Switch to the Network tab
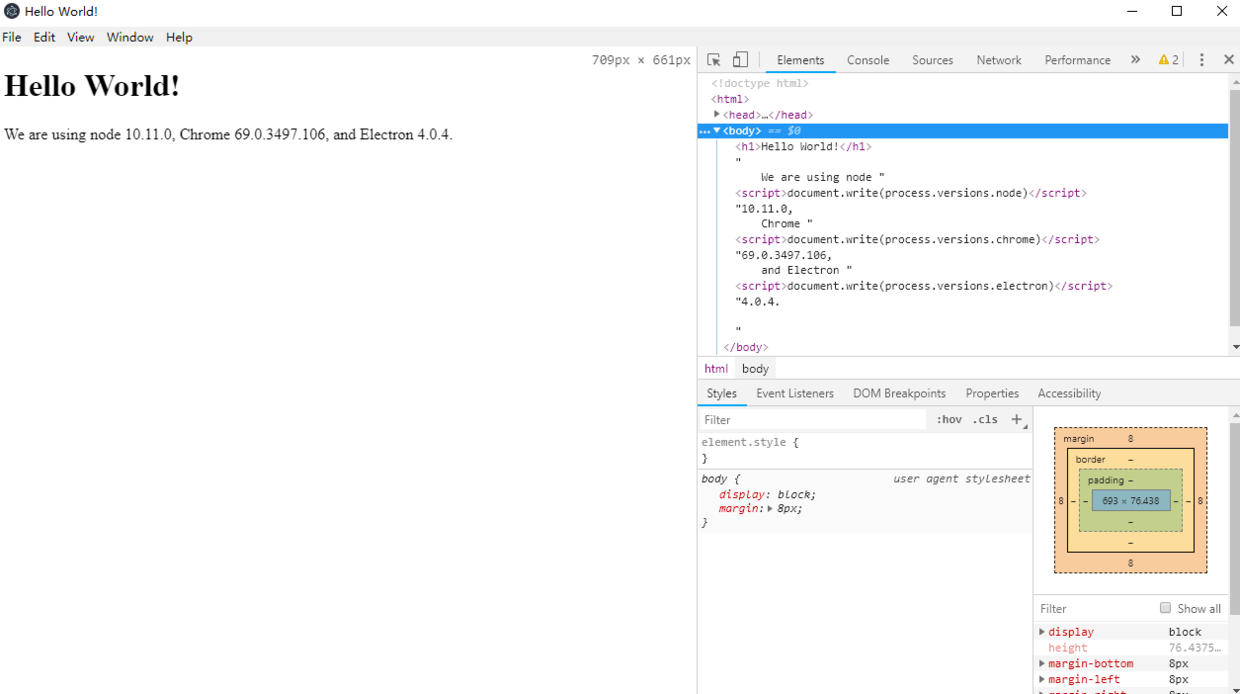The width and height of the screenshot is (1240, 694). coord(999,60)
